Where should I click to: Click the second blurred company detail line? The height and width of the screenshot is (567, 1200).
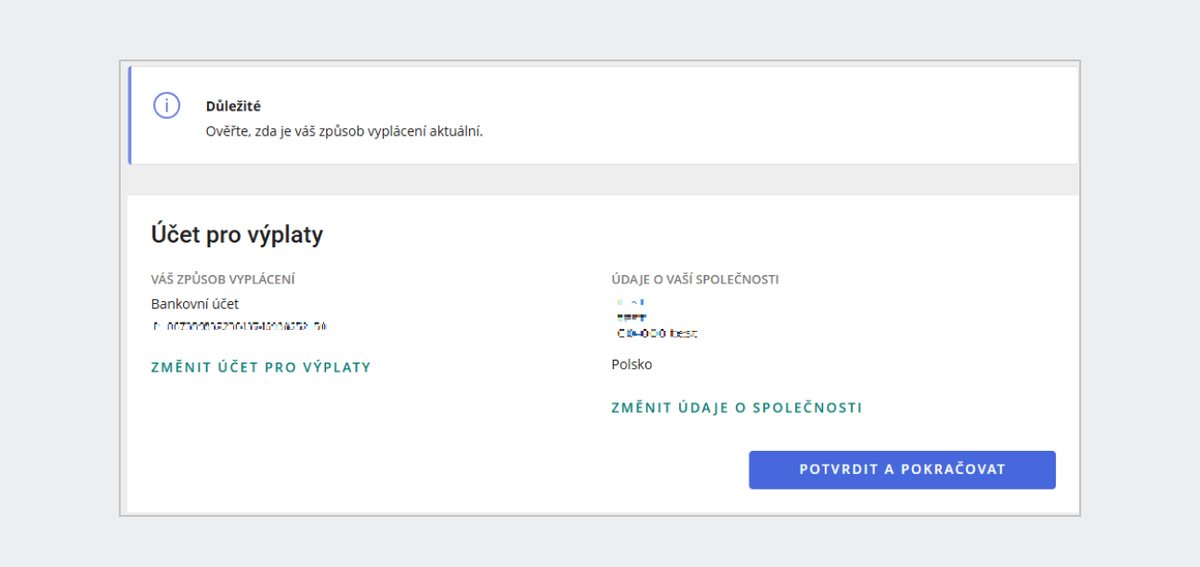tap(631, 317)
